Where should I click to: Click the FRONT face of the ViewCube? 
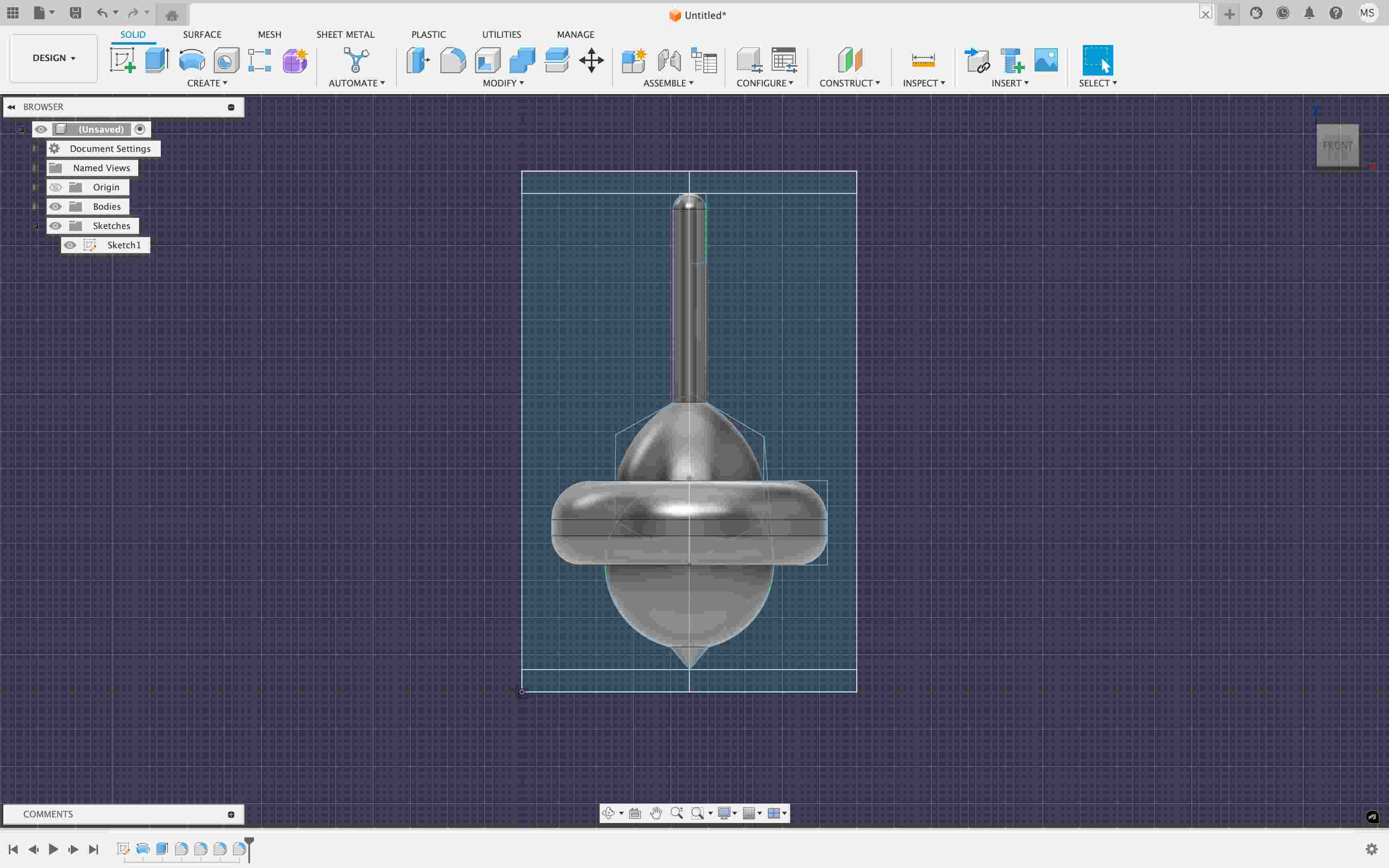coord(1337,145)
